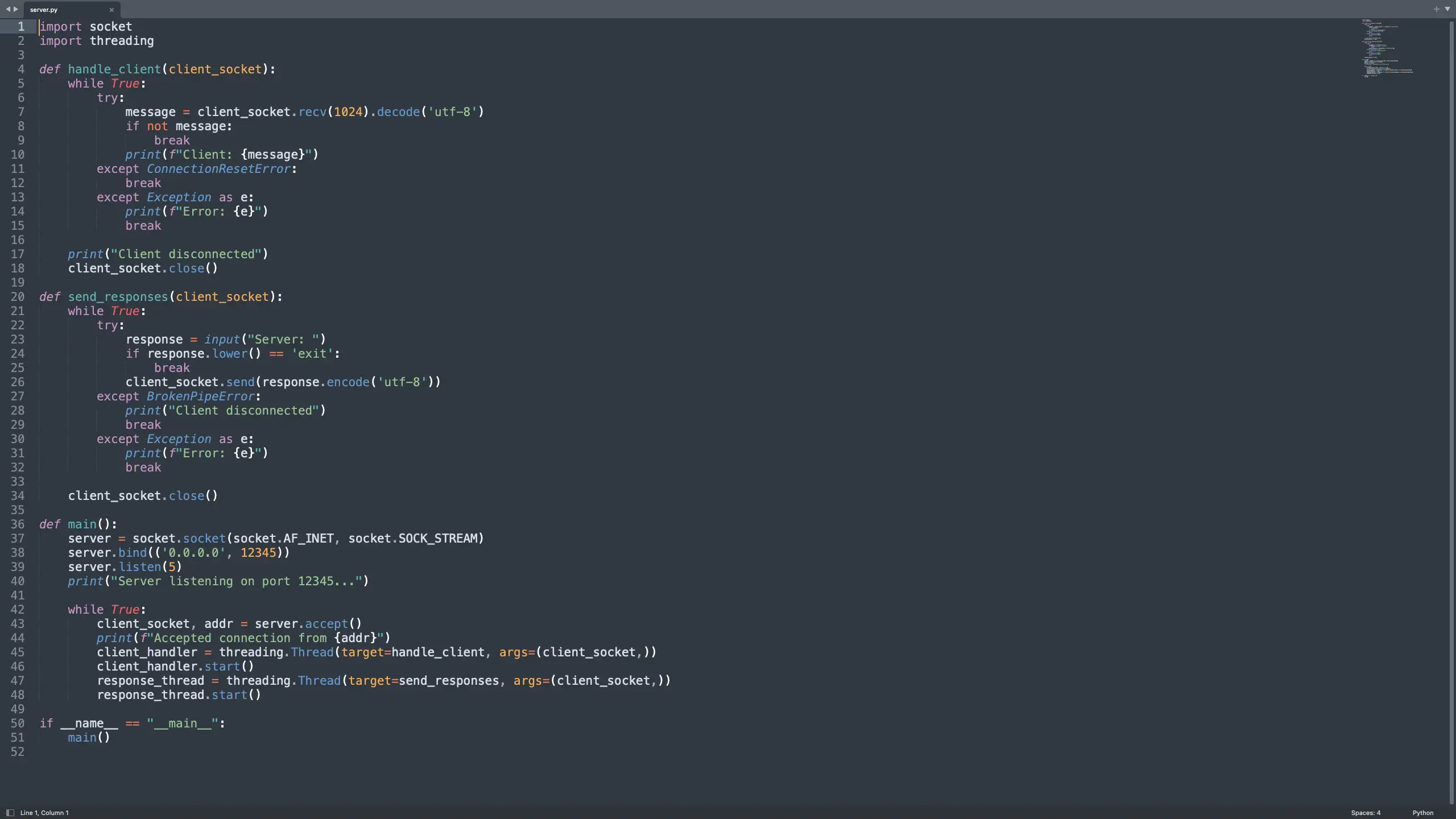Screen dimensions: 1456x819
Task: Click 'response_thread.start()' on line 48
Action: (x=179, y=695)
